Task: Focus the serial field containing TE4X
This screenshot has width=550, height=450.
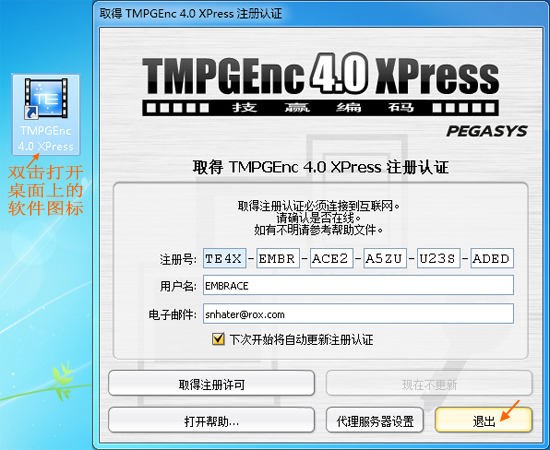Action: click(x=224, y=258)
